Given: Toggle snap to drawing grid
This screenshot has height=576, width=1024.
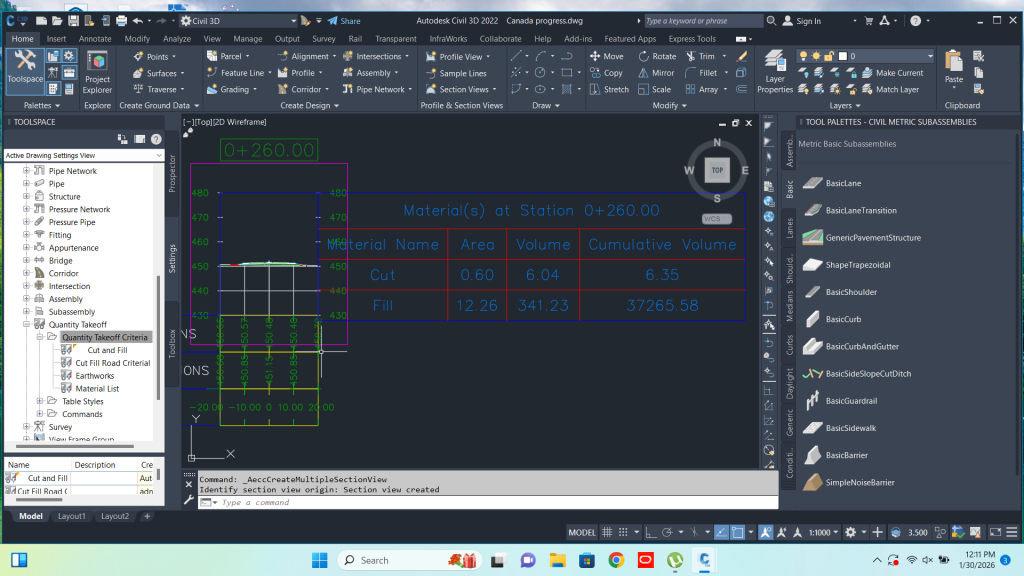Looking at the screenshot, I should click(x=623, y=531).
